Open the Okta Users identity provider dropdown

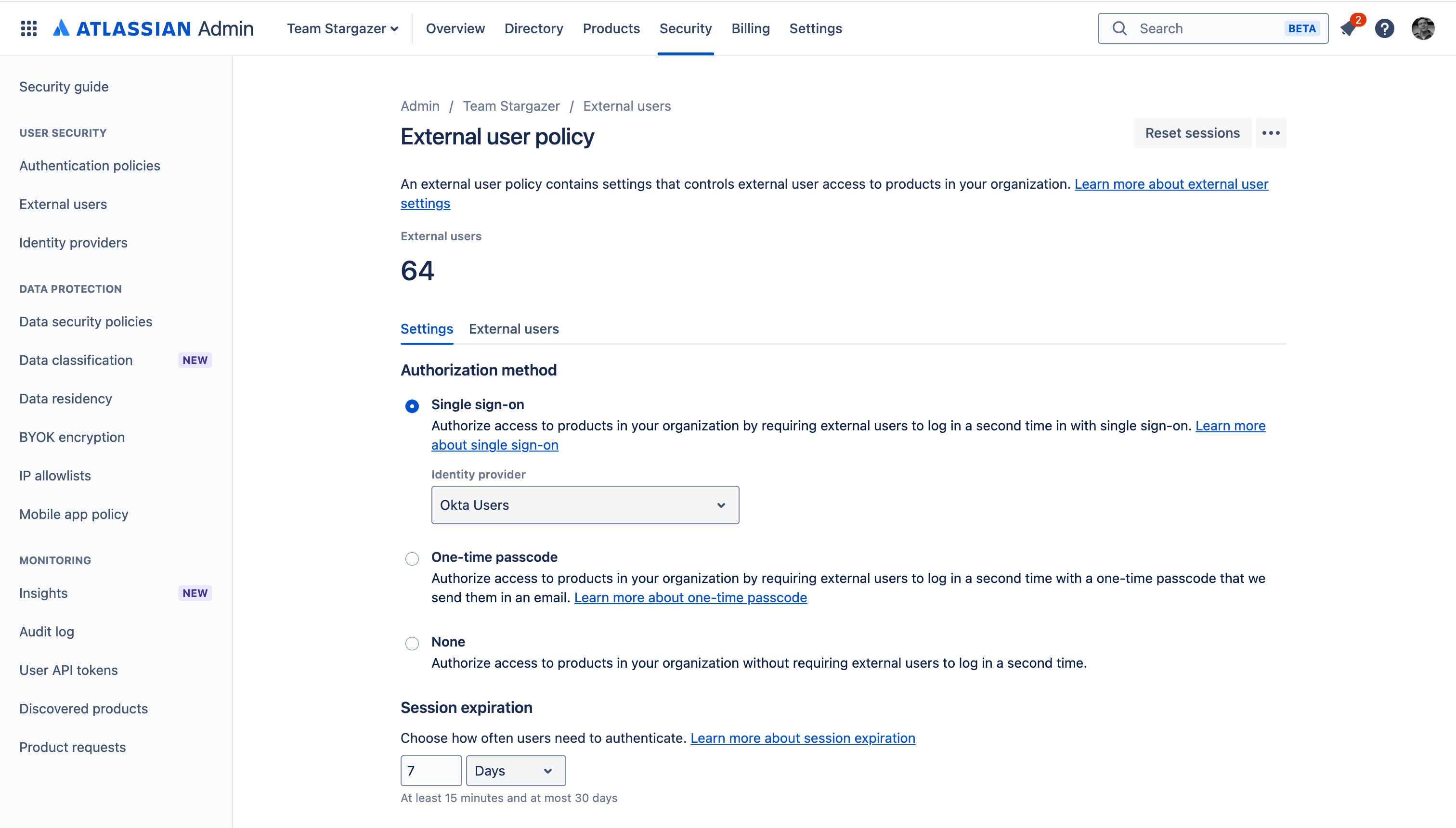(x=584, y=505)
